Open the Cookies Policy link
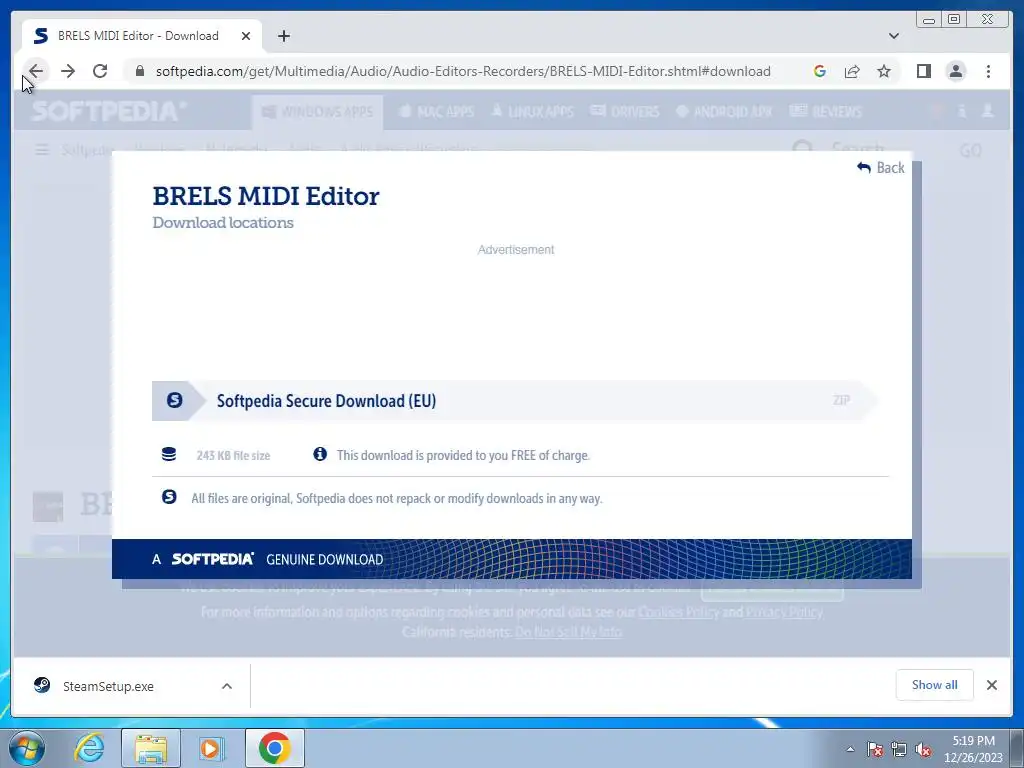 [679, 612]
